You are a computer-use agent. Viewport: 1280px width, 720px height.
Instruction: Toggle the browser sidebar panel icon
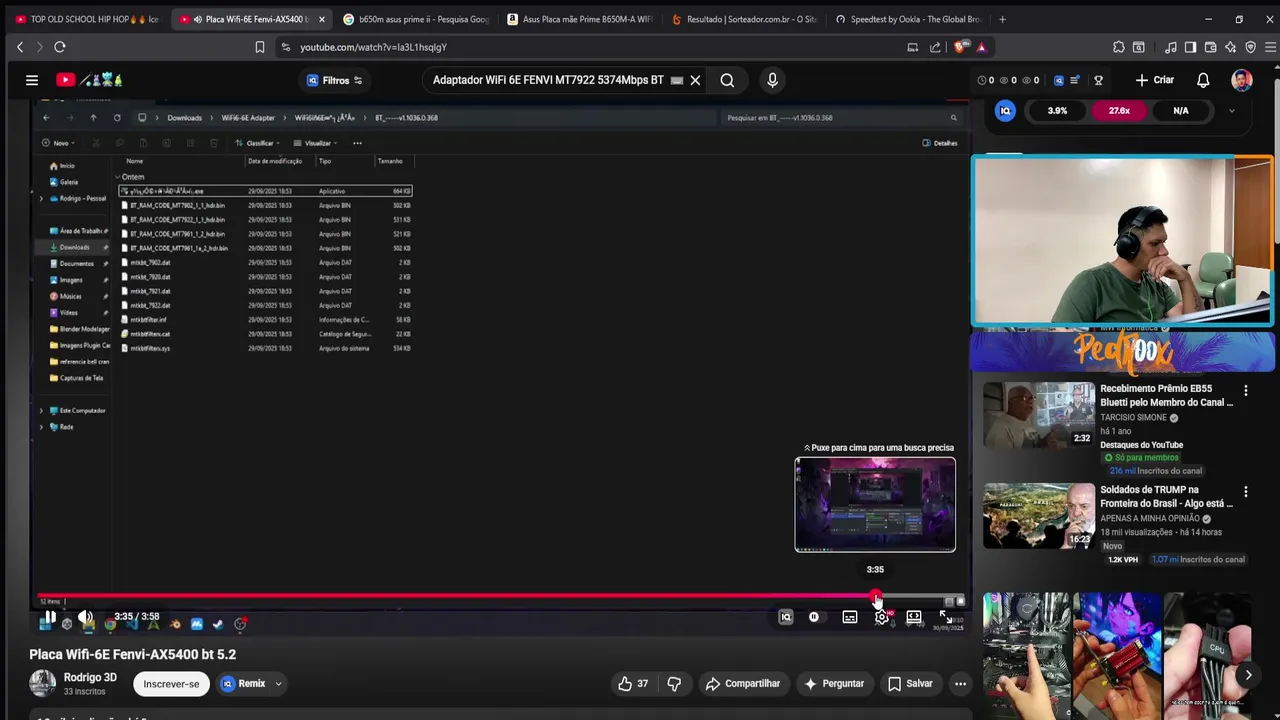pos(1190,47)
